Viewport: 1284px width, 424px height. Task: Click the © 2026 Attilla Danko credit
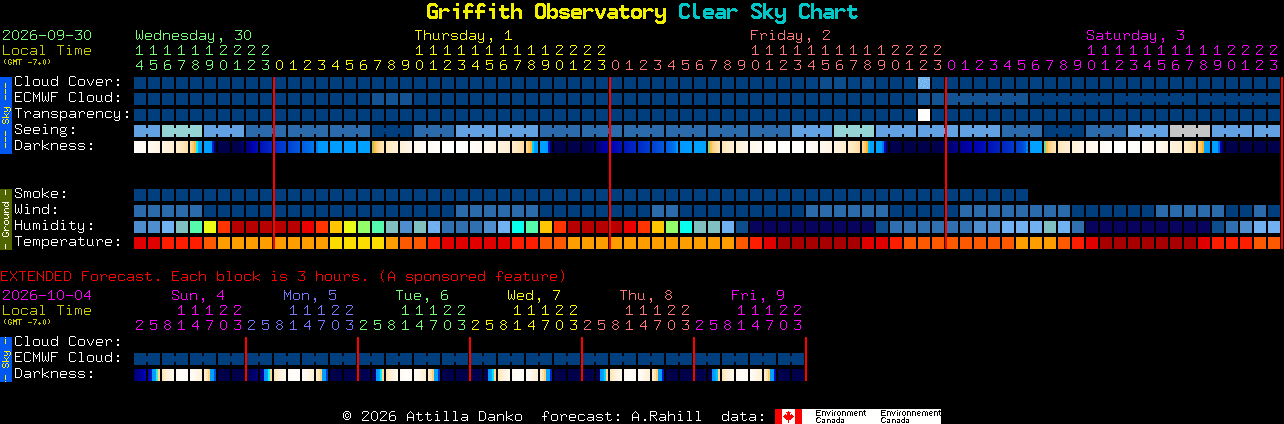[x=432, y=416]
